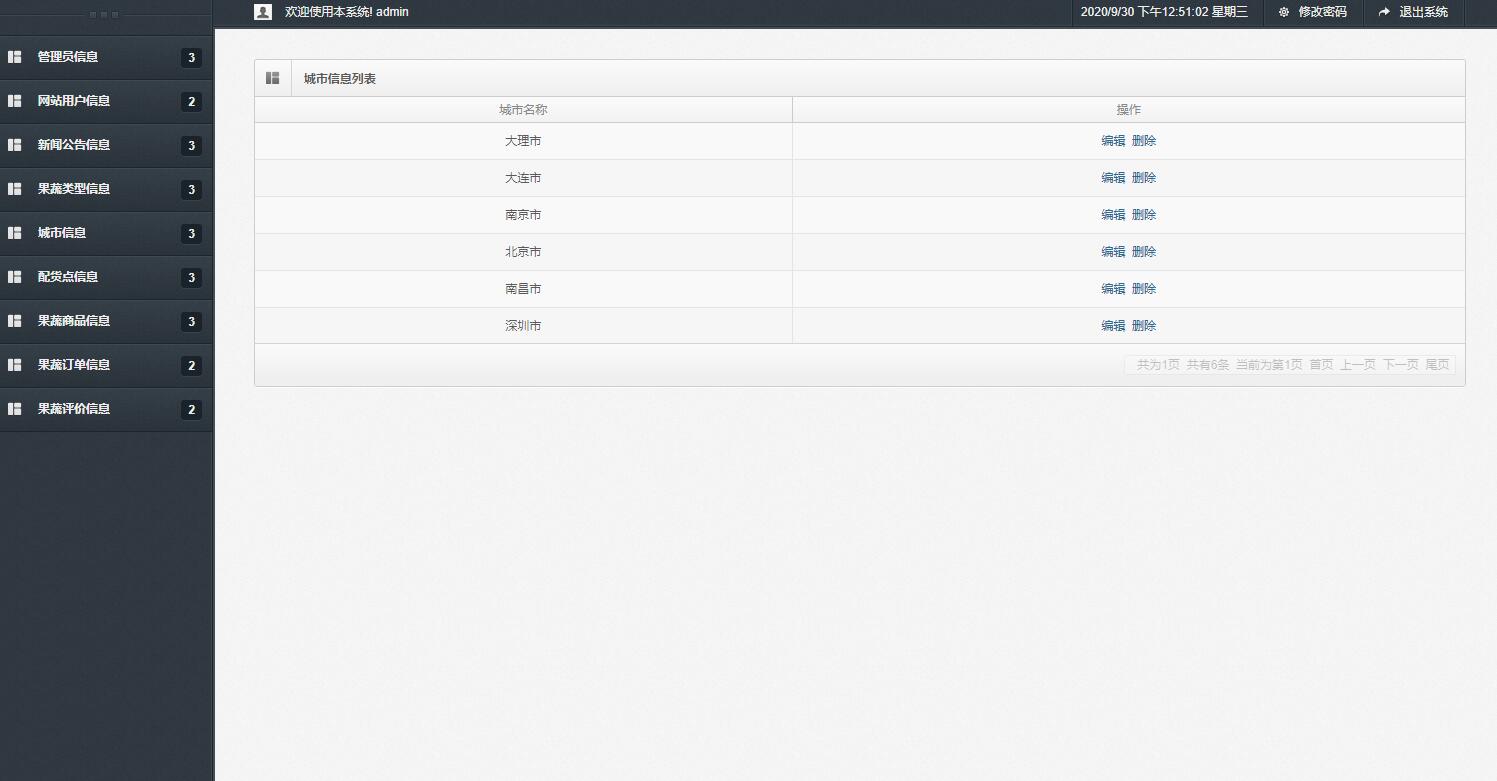Click the 新闻公告信息 sidebar icon
Screen dimensions: 1497x781
coord(15,145)
